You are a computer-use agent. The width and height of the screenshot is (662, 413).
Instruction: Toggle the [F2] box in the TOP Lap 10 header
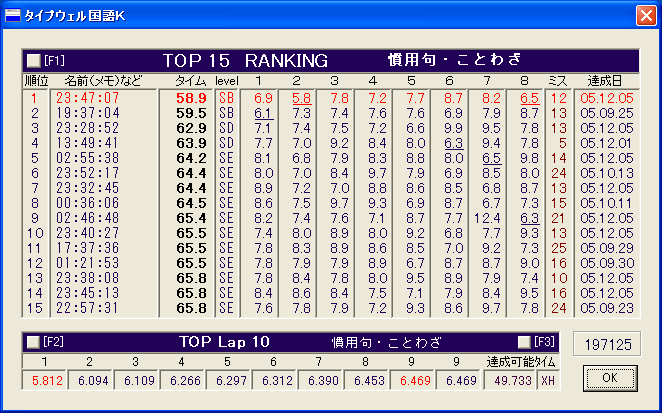point(33,342)
